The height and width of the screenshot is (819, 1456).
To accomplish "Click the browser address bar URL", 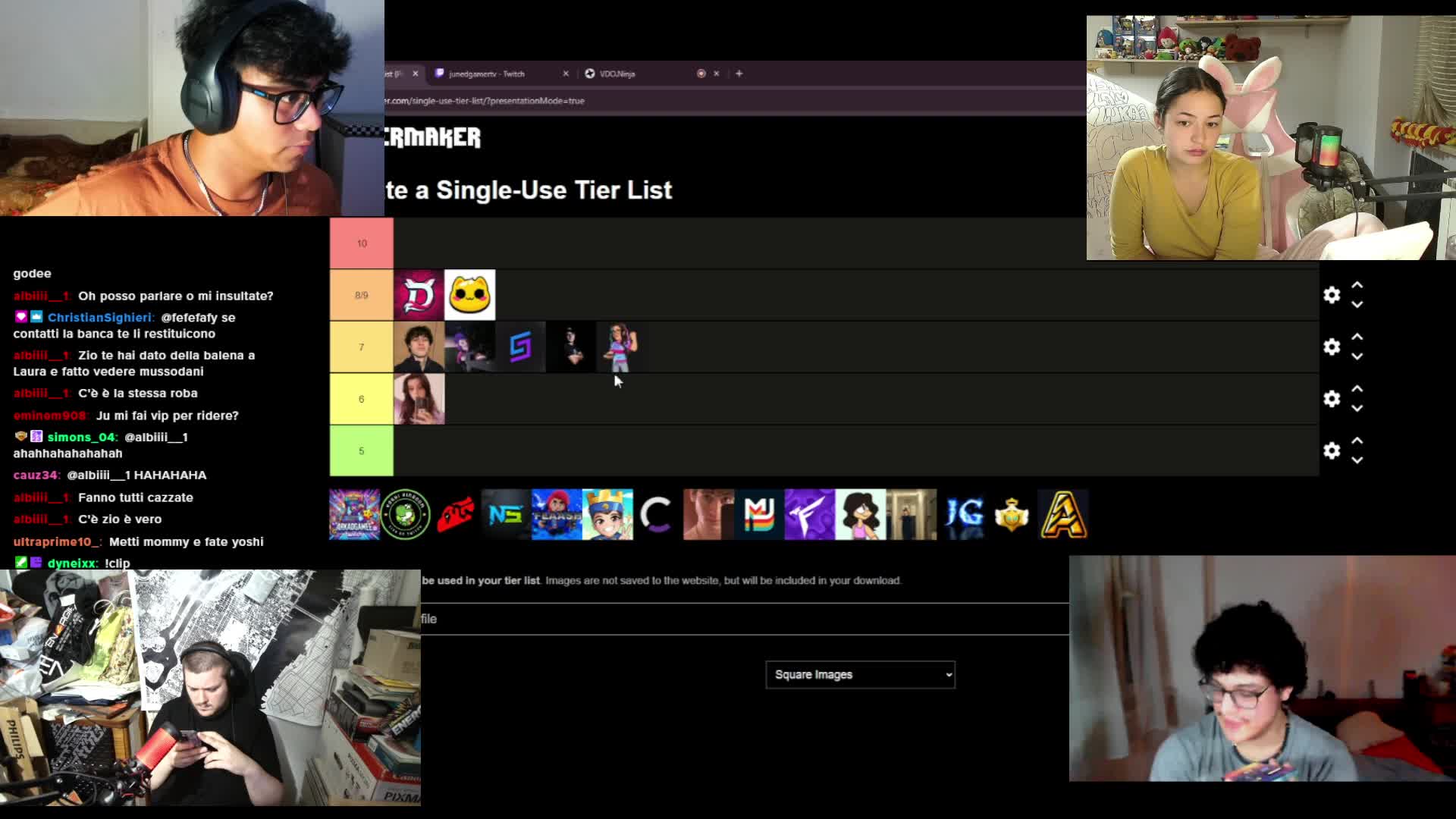I will click(x=485, y=101).
